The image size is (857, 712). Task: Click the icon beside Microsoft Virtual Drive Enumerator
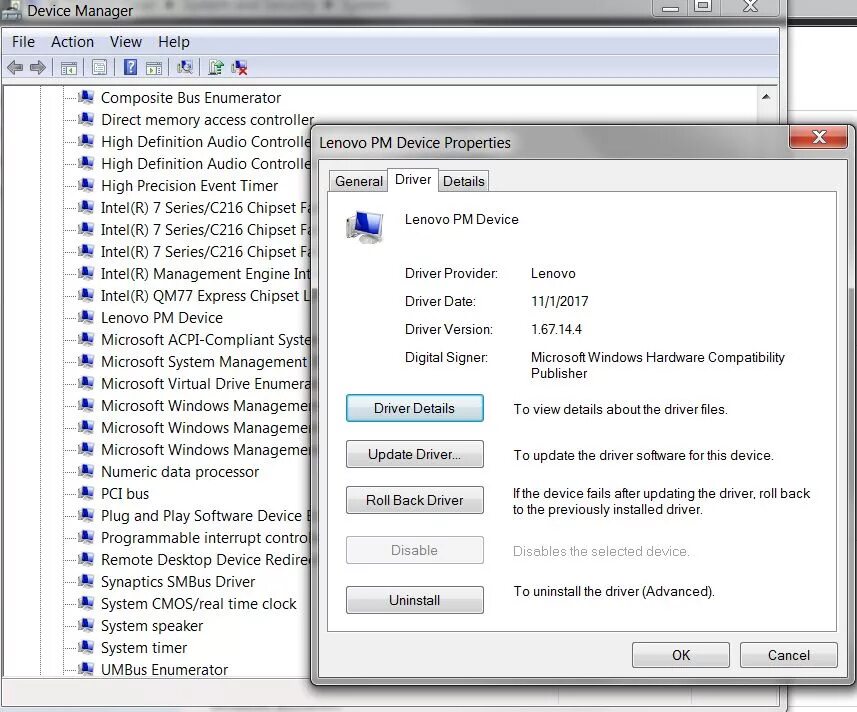85,383
